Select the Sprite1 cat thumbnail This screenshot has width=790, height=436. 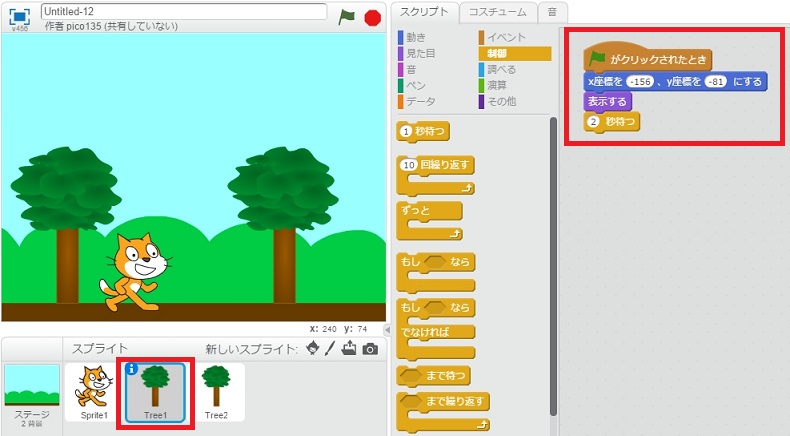(94, 393)
